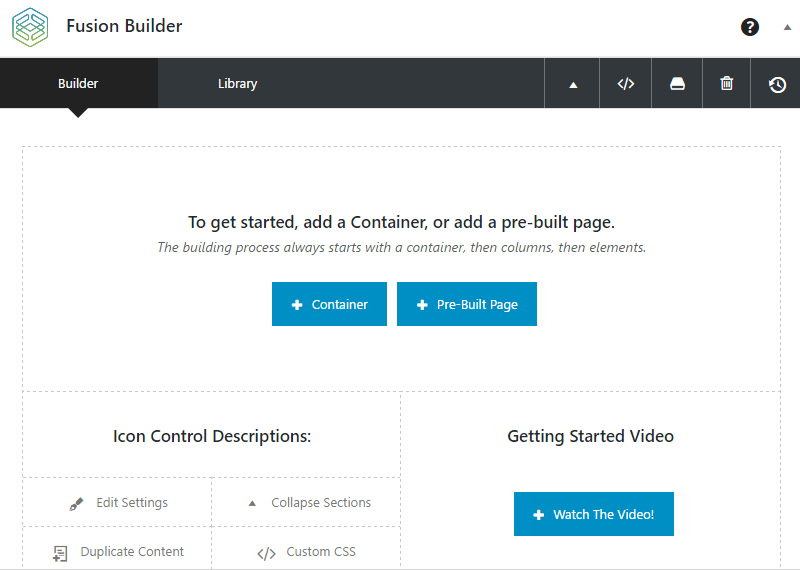Click the Duplicate Content icon

(60, 553)
